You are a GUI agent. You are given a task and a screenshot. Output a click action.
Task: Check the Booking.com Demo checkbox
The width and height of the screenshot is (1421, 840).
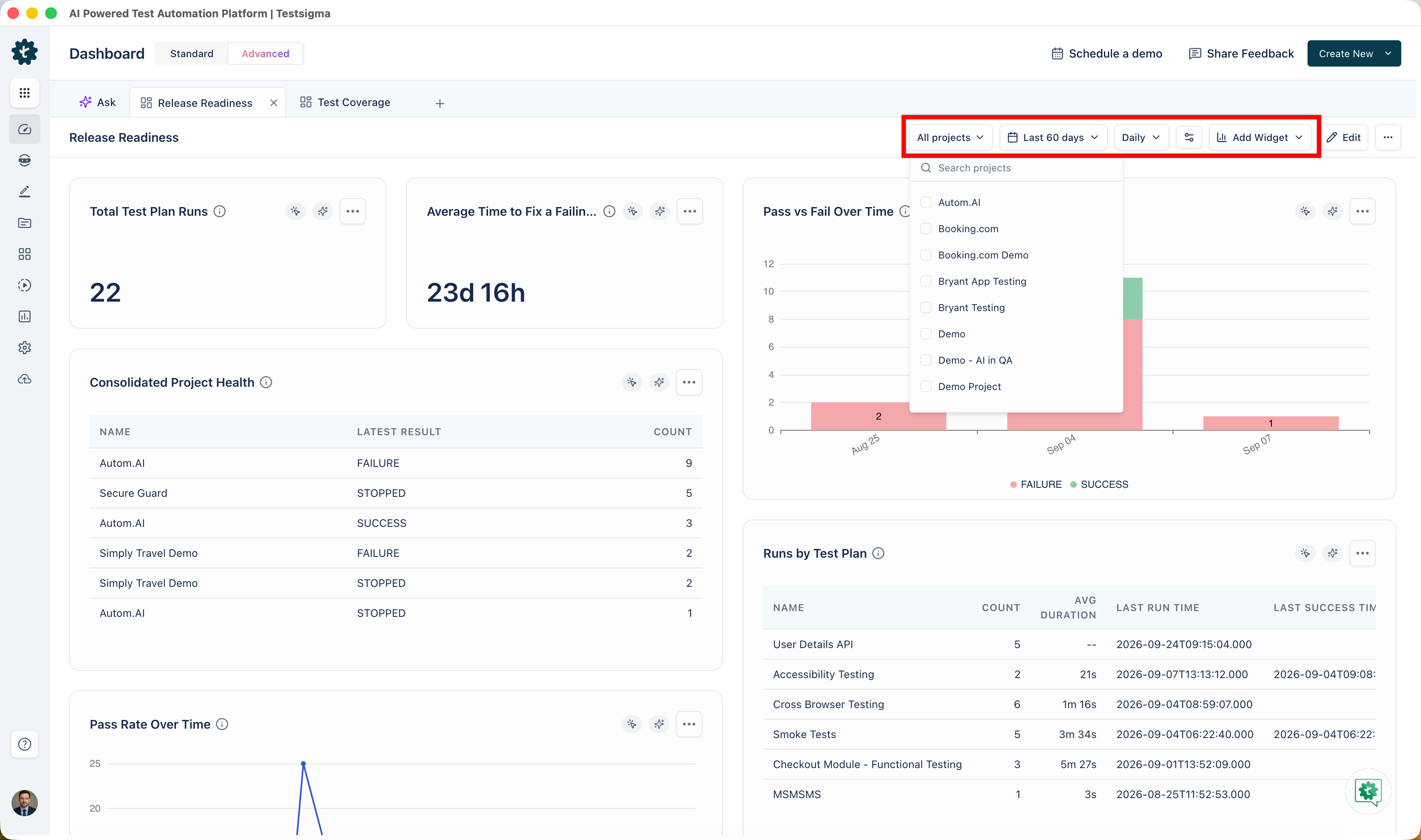pyautogui.click(x=926, y=255)
